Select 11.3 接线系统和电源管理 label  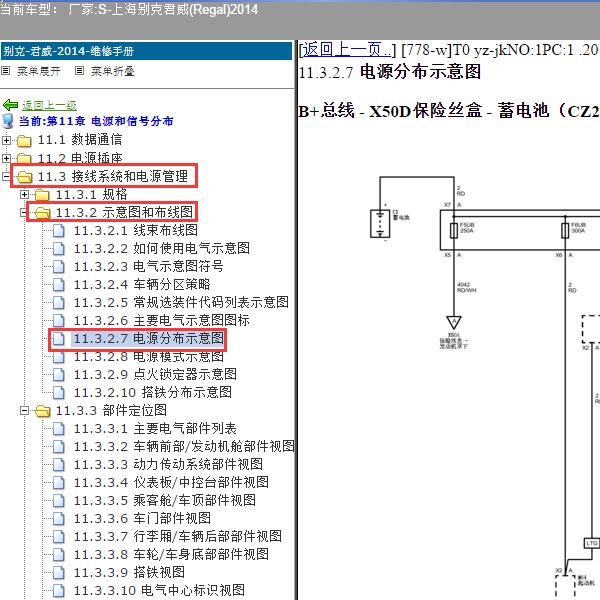click(113, 176)
